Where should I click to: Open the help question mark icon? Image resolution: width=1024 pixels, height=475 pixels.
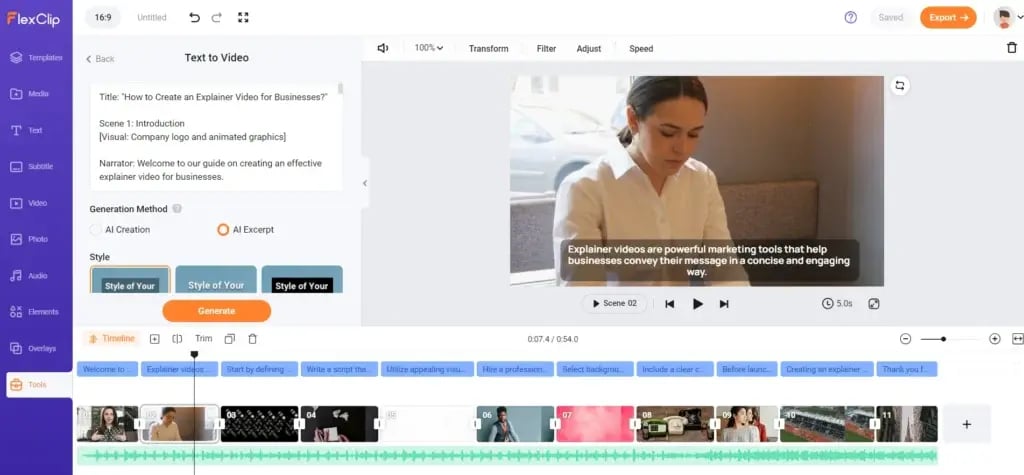pos(851,17)
